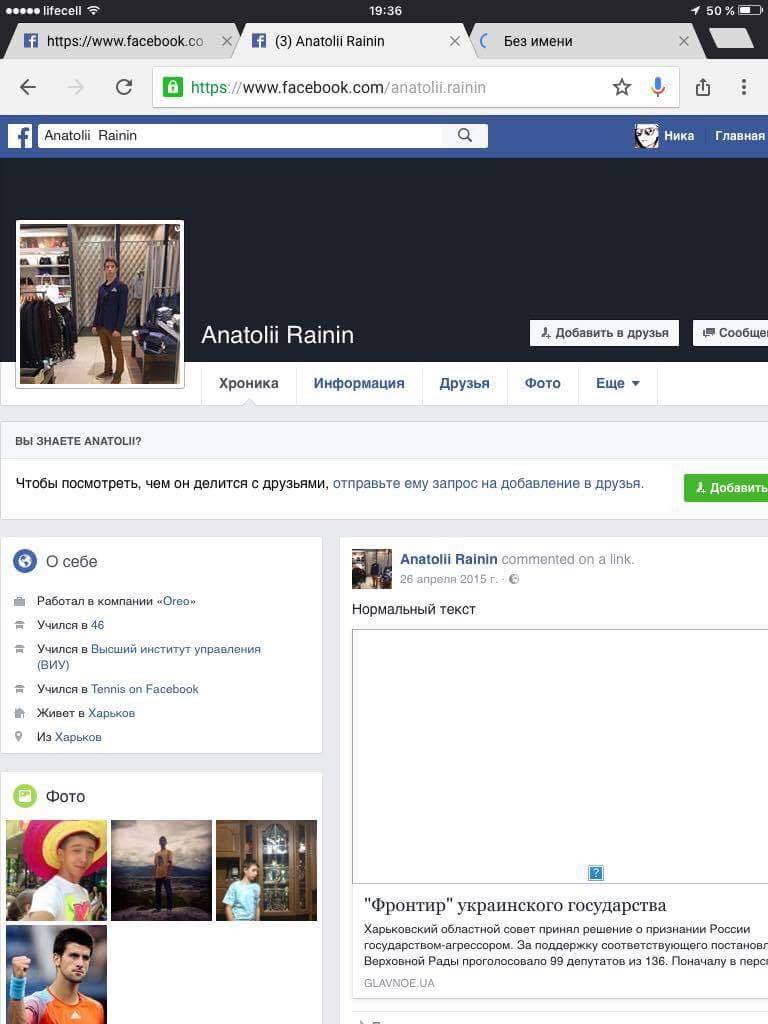This screenshot has height=1024, width=768.
Task: Tap the microphone voice search icon
Action: tap(657, 87)
